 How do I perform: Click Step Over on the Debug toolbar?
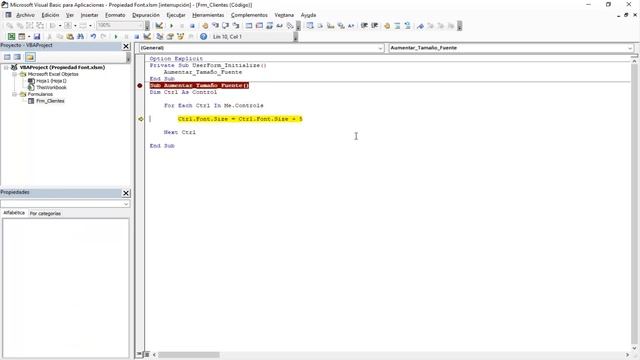pyautogui.click(x=225, y=26)
